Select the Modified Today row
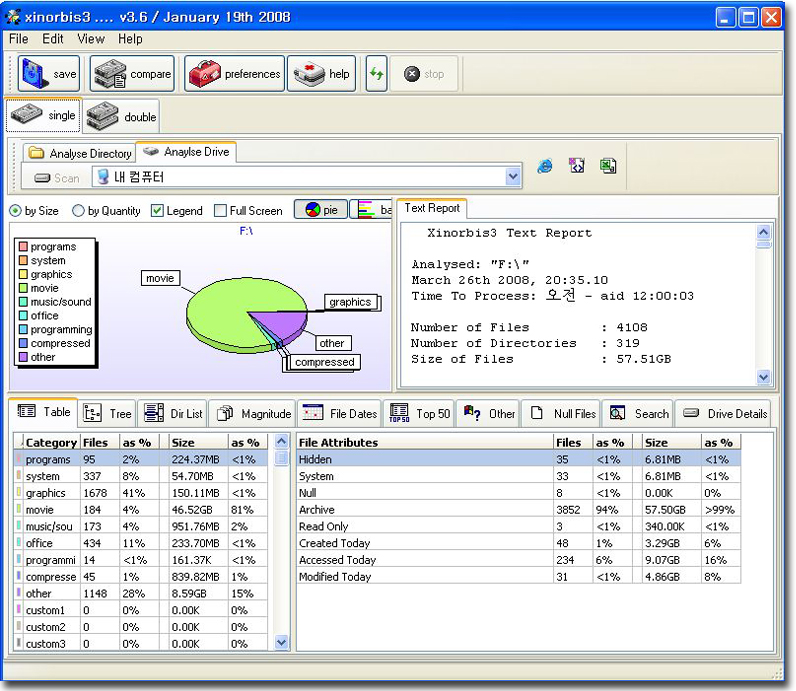Screen dimensions: 796x691 [x=518, y=577]
